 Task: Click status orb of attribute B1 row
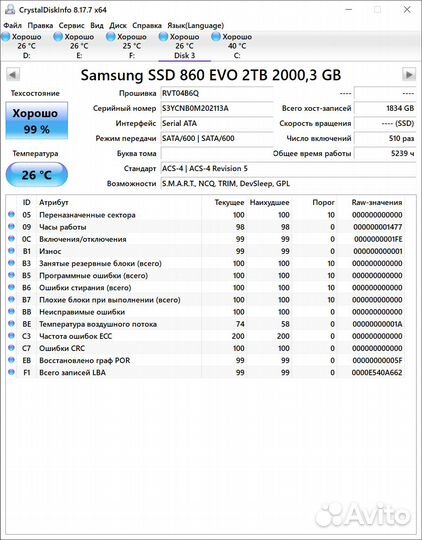point(11,251)
